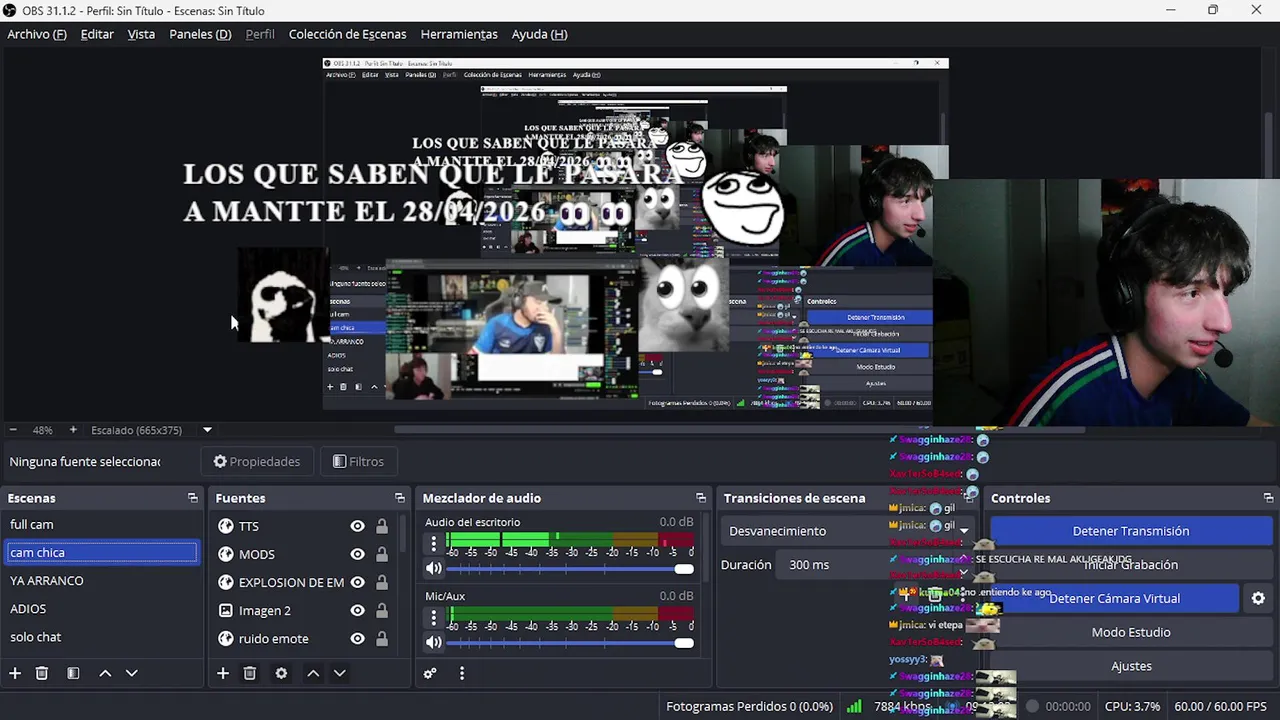Screen dimensions: 1280x720
Task: Zoom in preview with plus icon
Action: (x=73, y=430)
